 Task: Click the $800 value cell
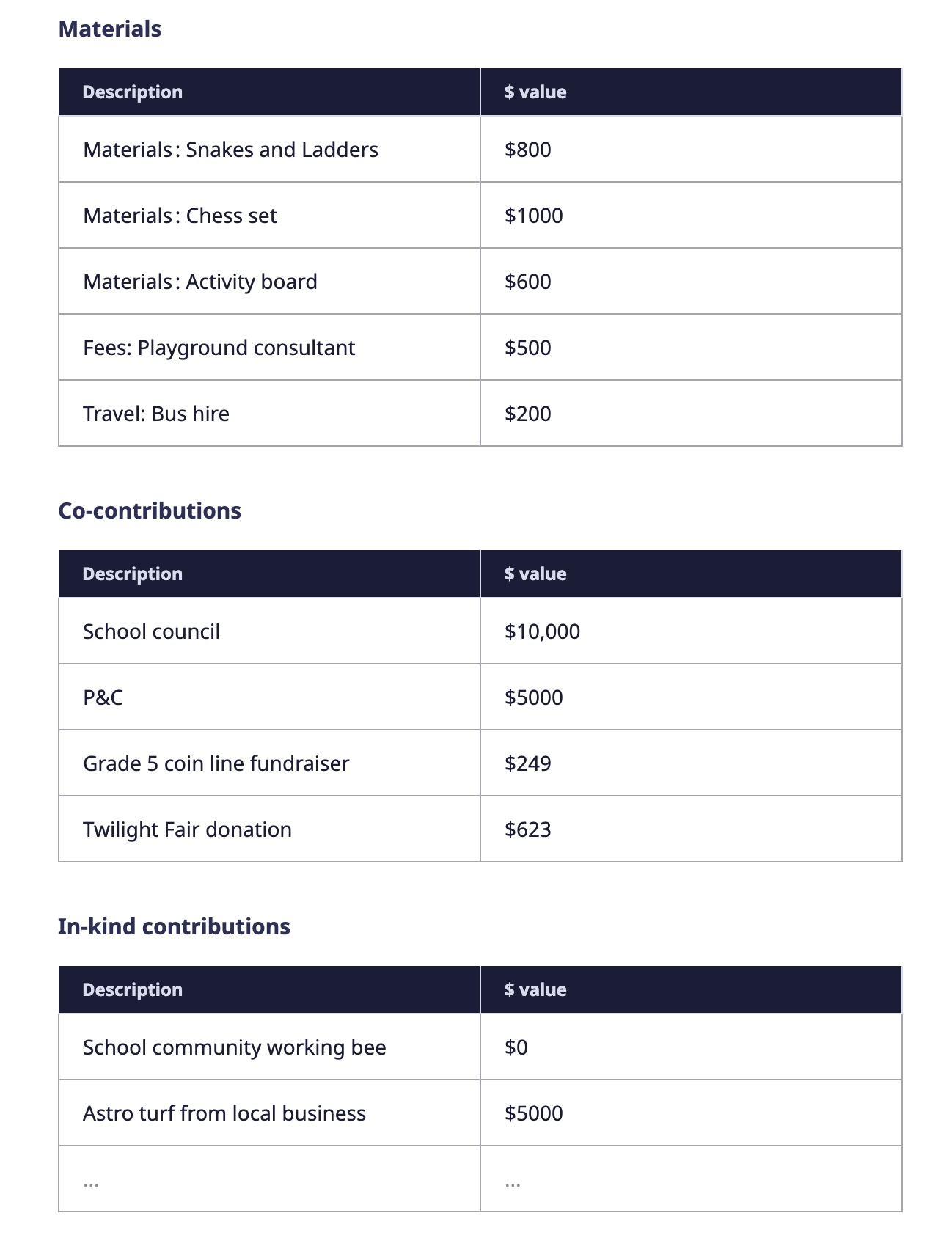click(528, 150)
